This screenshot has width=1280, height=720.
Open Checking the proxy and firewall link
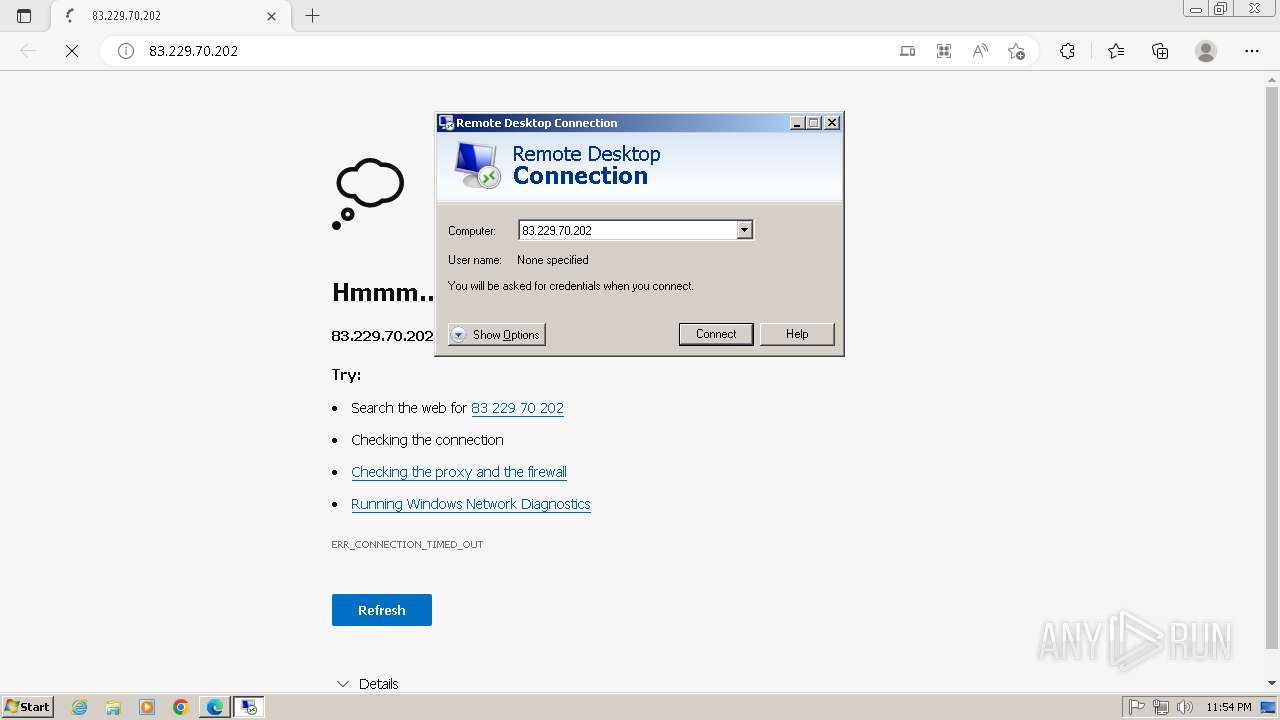[459, 472]
